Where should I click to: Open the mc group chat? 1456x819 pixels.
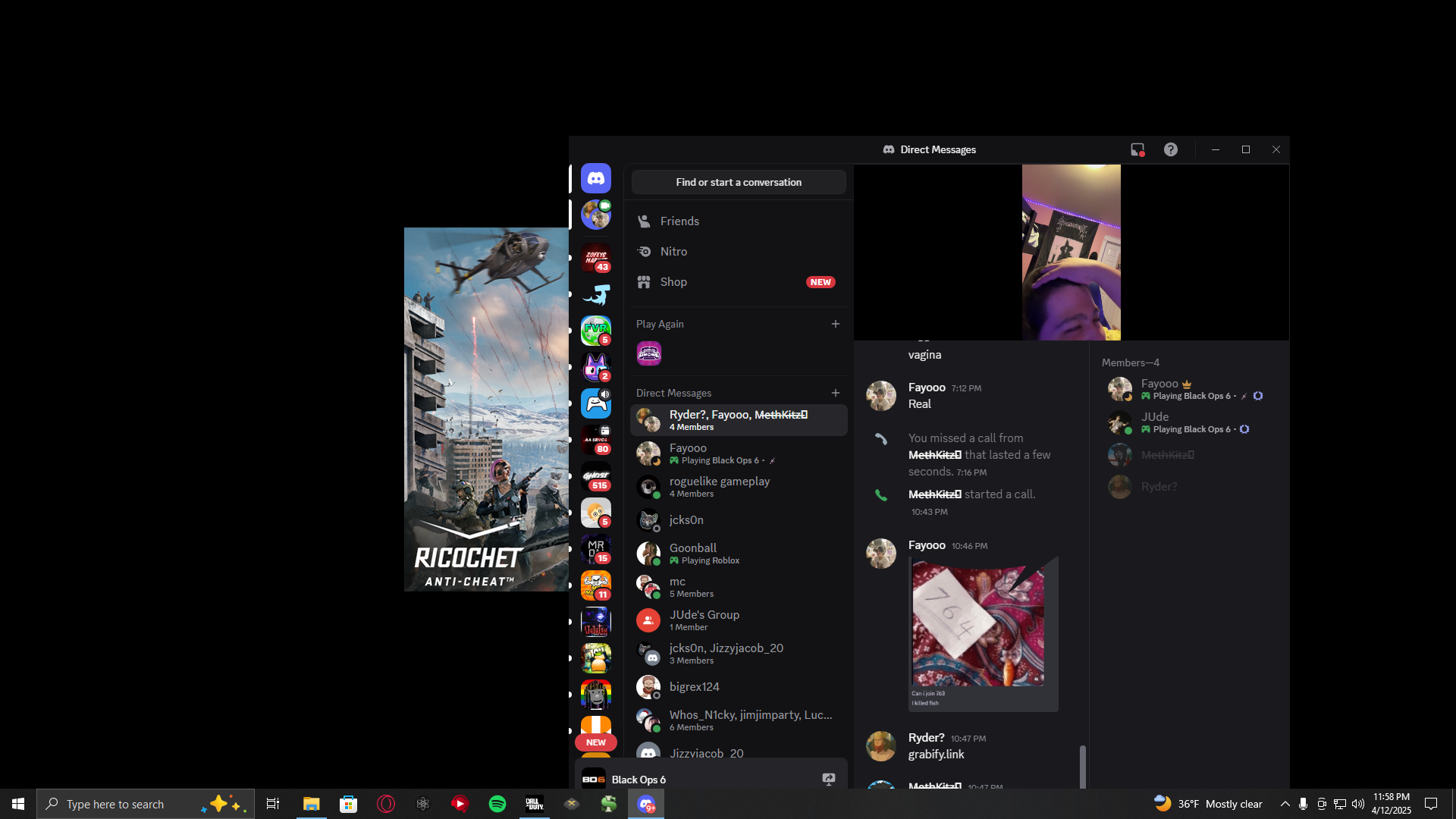pos(739,587)
